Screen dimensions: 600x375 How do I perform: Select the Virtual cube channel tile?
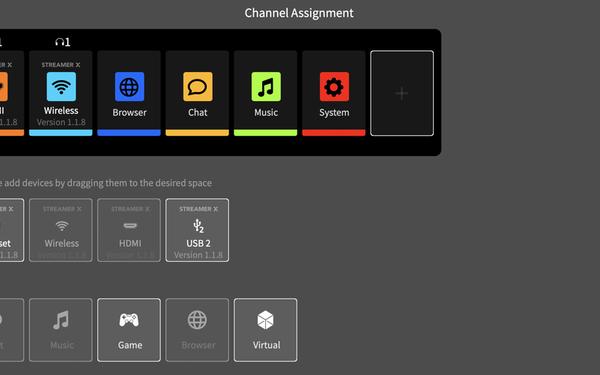pyautogui.click(x=266, y=330)
